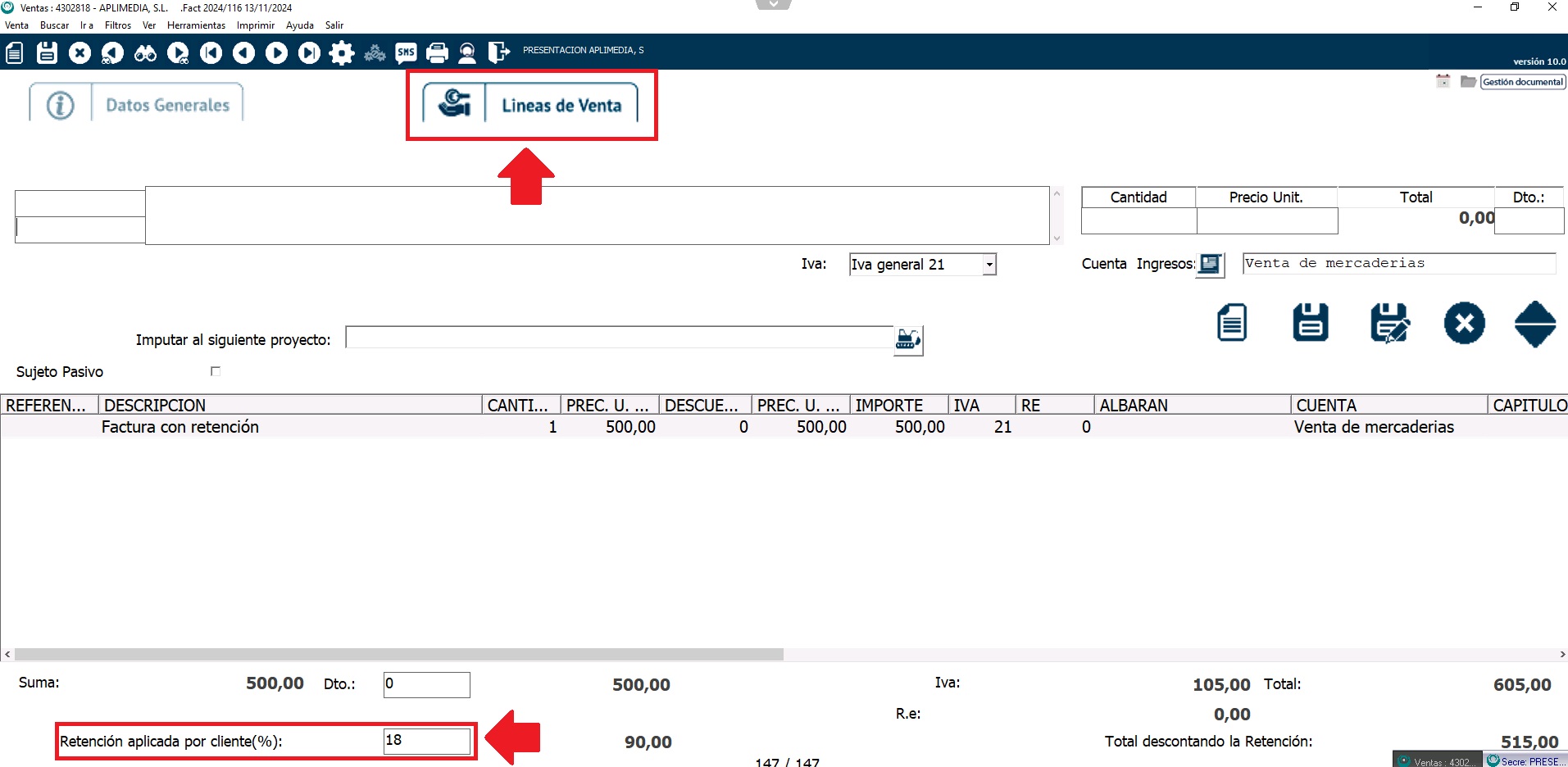Switch to the Datos Generales tab
Viewport: 1568px width, 767px height.
click(167, 105)
